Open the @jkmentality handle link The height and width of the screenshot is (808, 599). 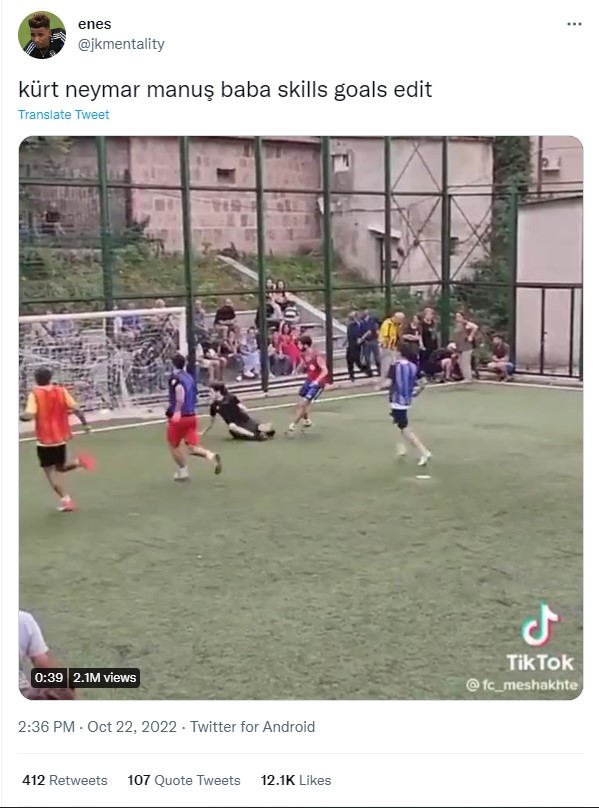click(x=121, y=44)
